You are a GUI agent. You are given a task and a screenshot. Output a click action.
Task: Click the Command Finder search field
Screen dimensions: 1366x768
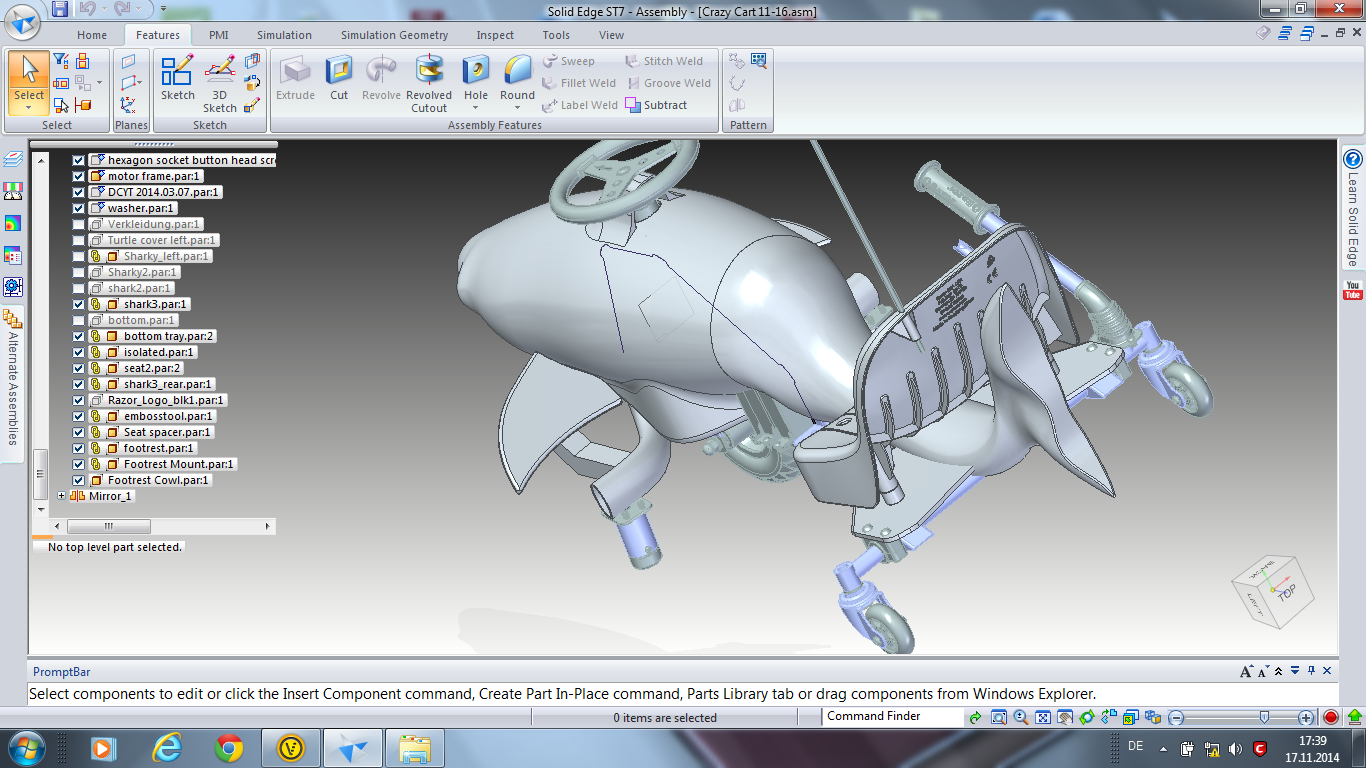point(890,716)
